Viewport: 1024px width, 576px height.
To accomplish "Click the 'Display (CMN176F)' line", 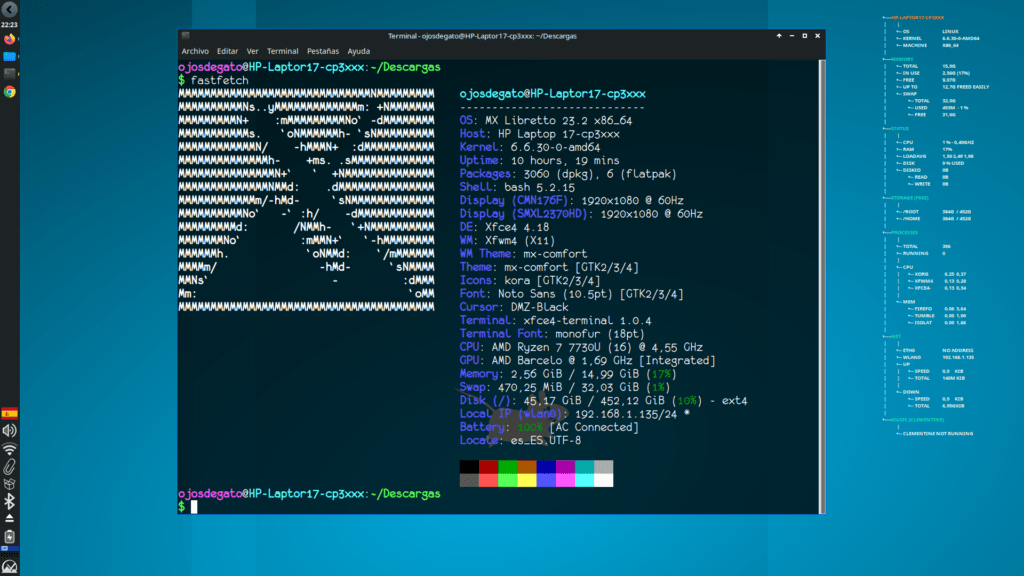I will pos(571,200).
